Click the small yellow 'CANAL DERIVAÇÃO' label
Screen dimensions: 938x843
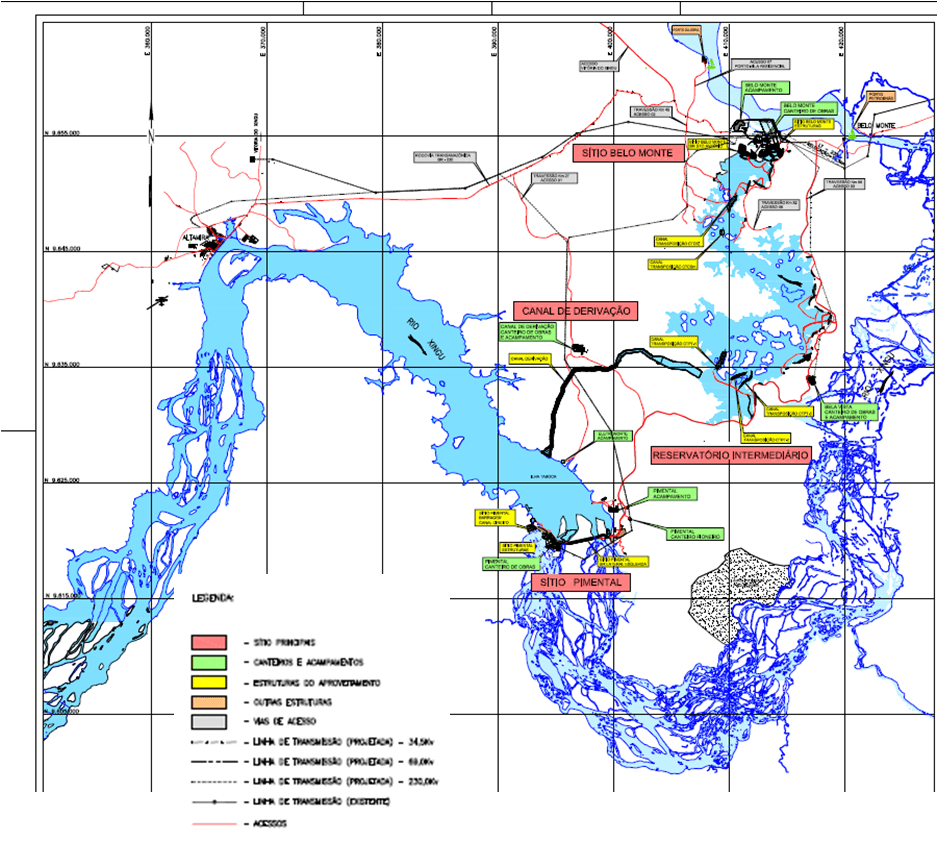click(x=530, y=358)
